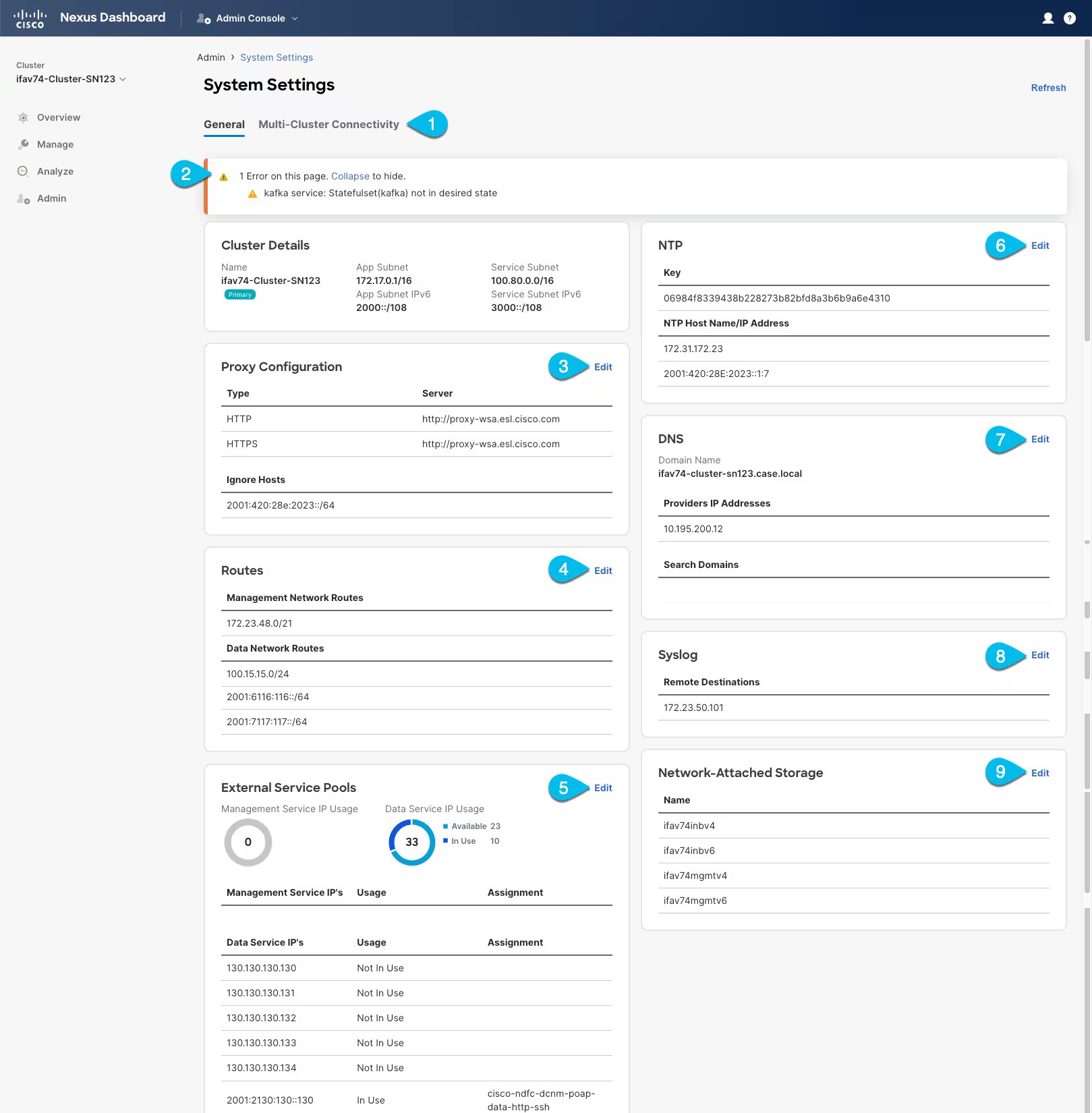Screen dimensions: 1092x1113
Task: Open the user profile icon
Action: 1047,18
